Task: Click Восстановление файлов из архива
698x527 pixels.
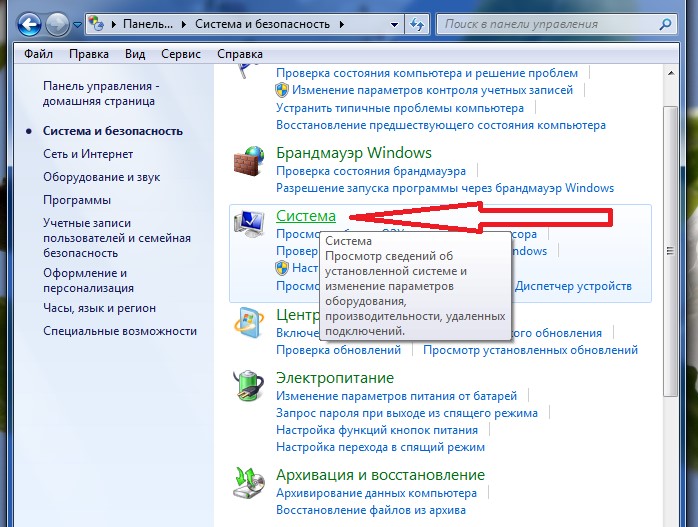Action: click(371, 510)
